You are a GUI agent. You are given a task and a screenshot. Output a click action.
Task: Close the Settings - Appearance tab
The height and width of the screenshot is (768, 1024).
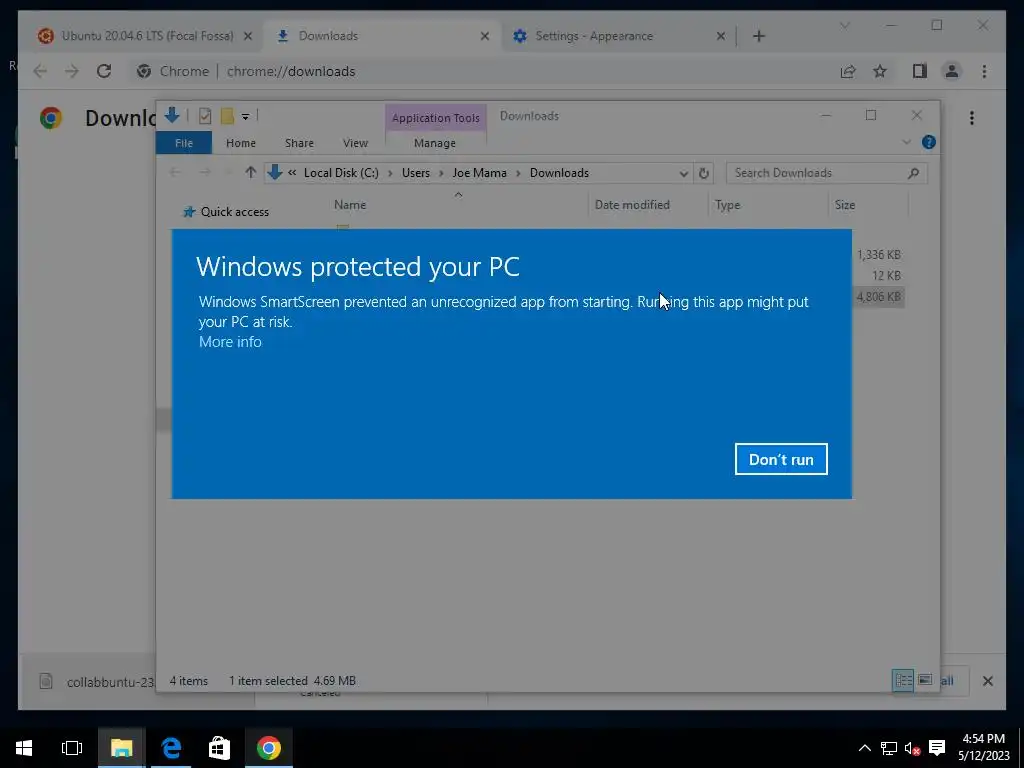720,37
